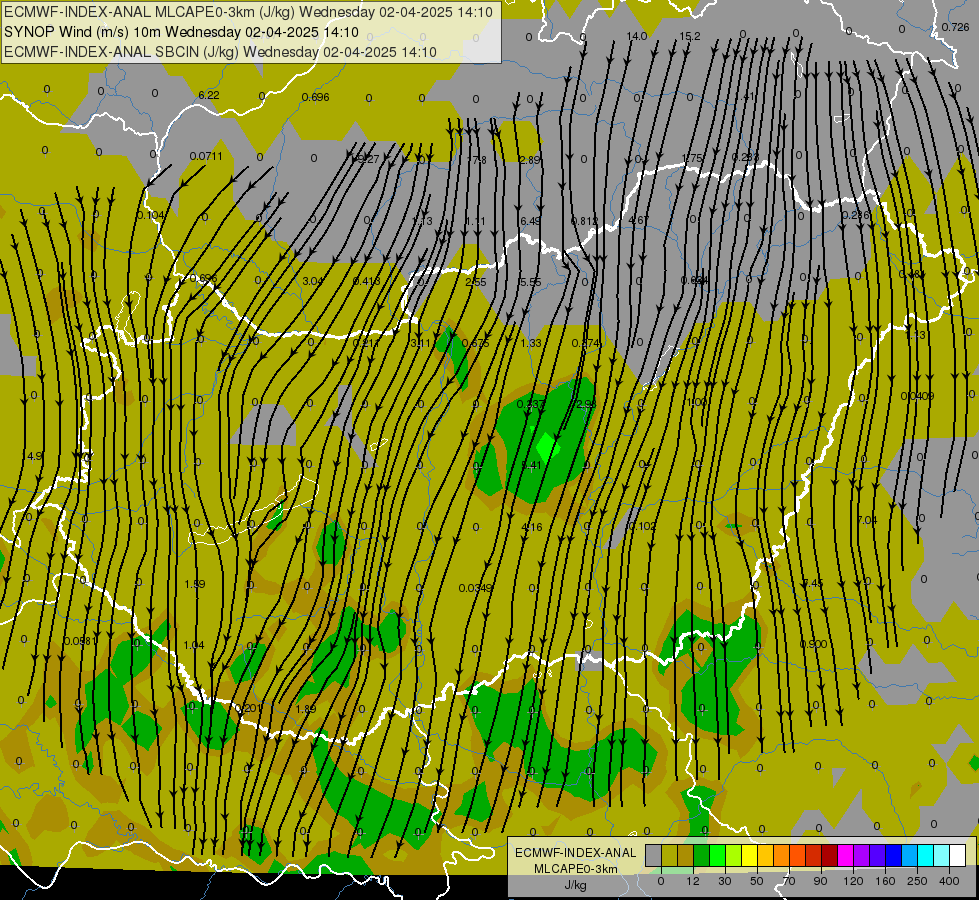Click the map value 1.04
979x900 pixels.
pyautogui.click(x=194, y=645)
